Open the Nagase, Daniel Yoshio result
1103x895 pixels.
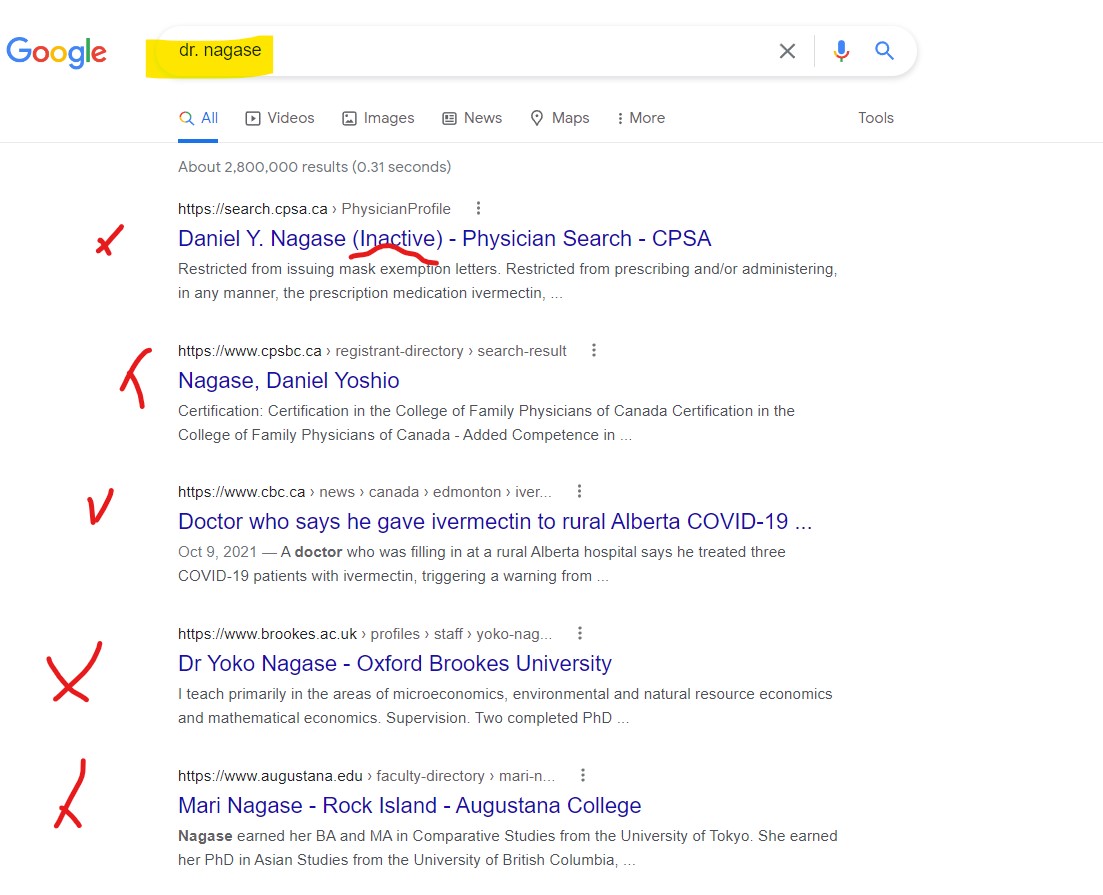coord(288,381)
